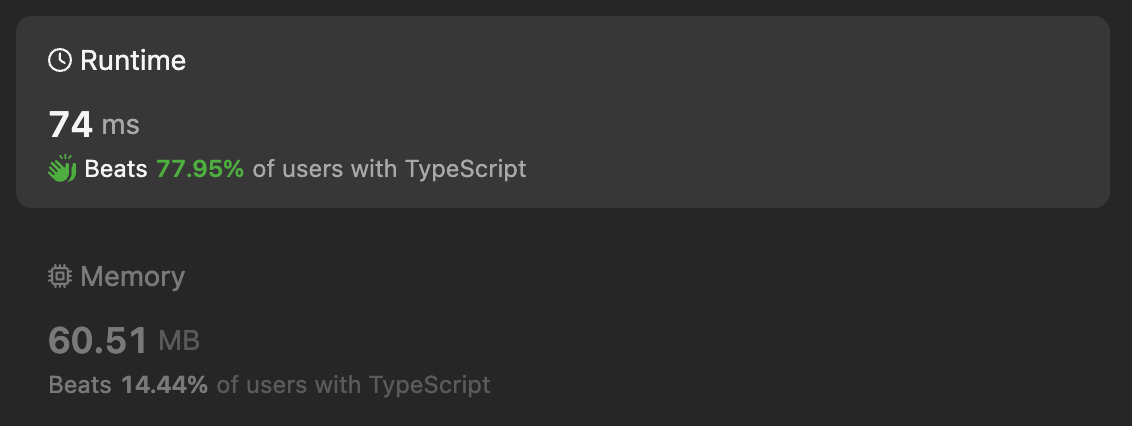
Task: Select the Memory heading label
Action: pos(132,277)
